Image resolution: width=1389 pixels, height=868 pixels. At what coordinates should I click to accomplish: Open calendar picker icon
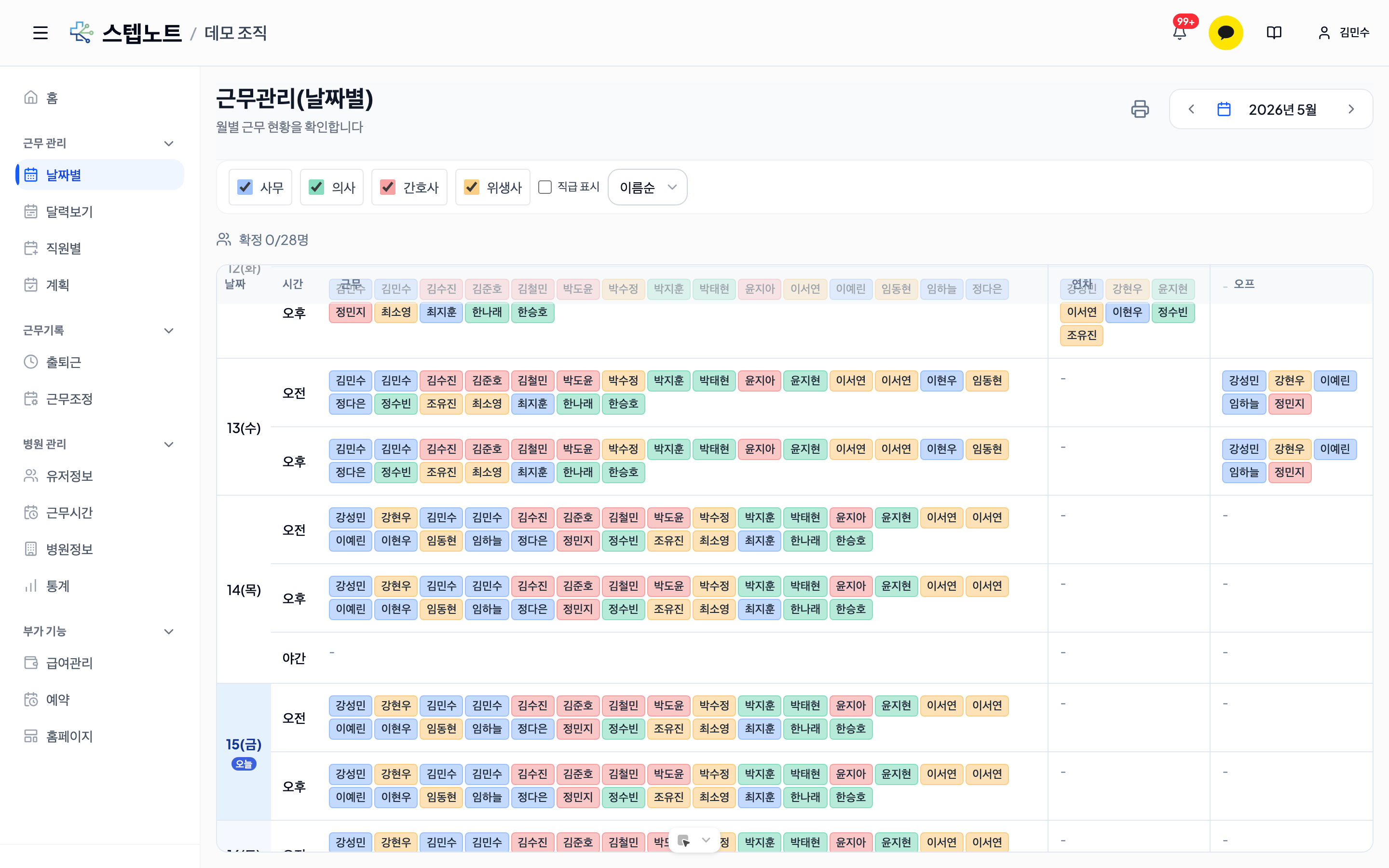click(x=1224, y=109)
